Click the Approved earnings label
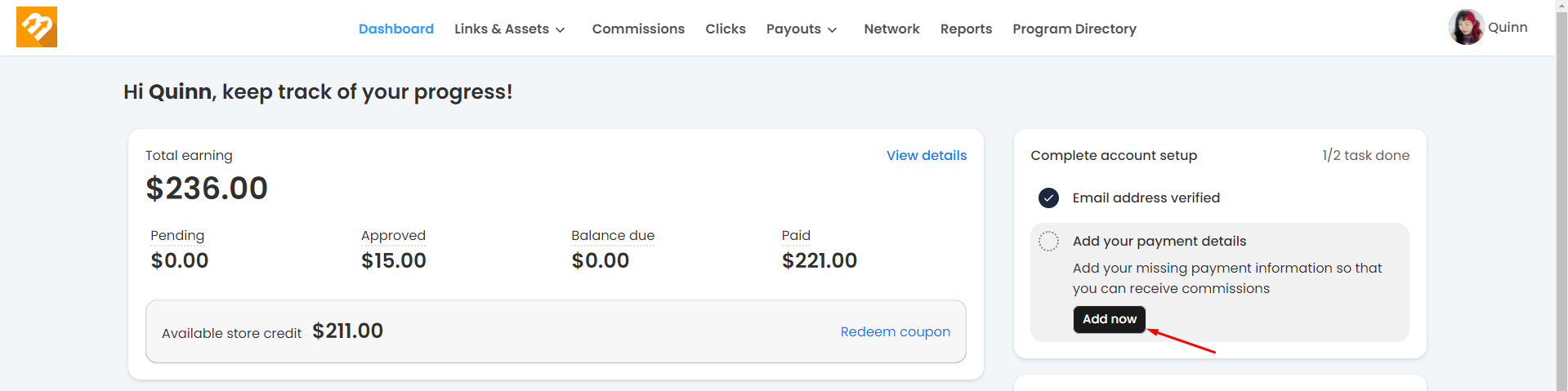The width and height of the screenshot is (1568, 391). (x=393, y=235)
